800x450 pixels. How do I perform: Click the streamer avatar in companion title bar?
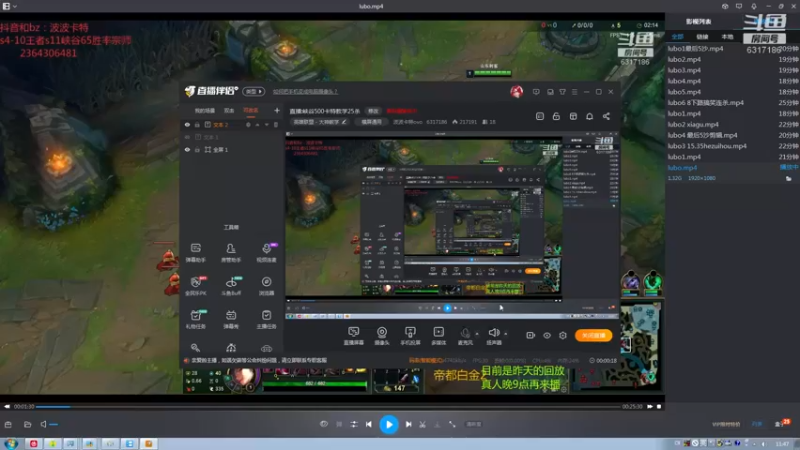[x=516, y=92]
